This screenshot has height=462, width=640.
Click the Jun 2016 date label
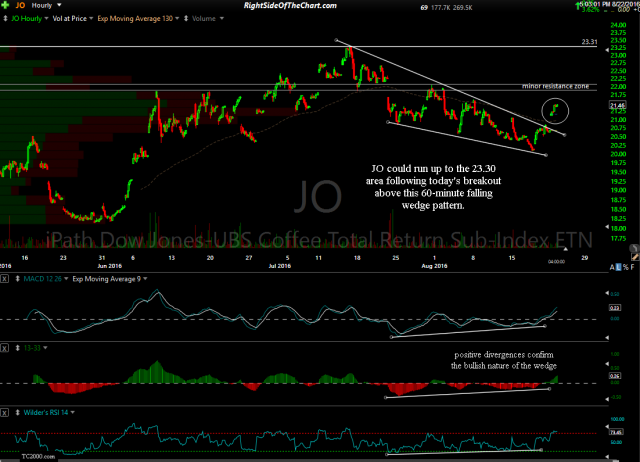(109, 266)
